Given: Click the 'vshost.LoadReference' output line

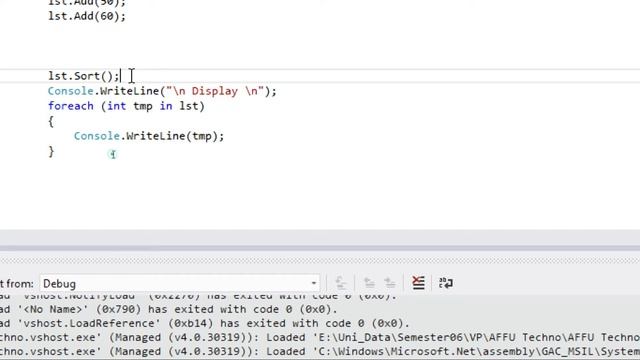Looking at the screenshot, I should (x=205, y=324).
